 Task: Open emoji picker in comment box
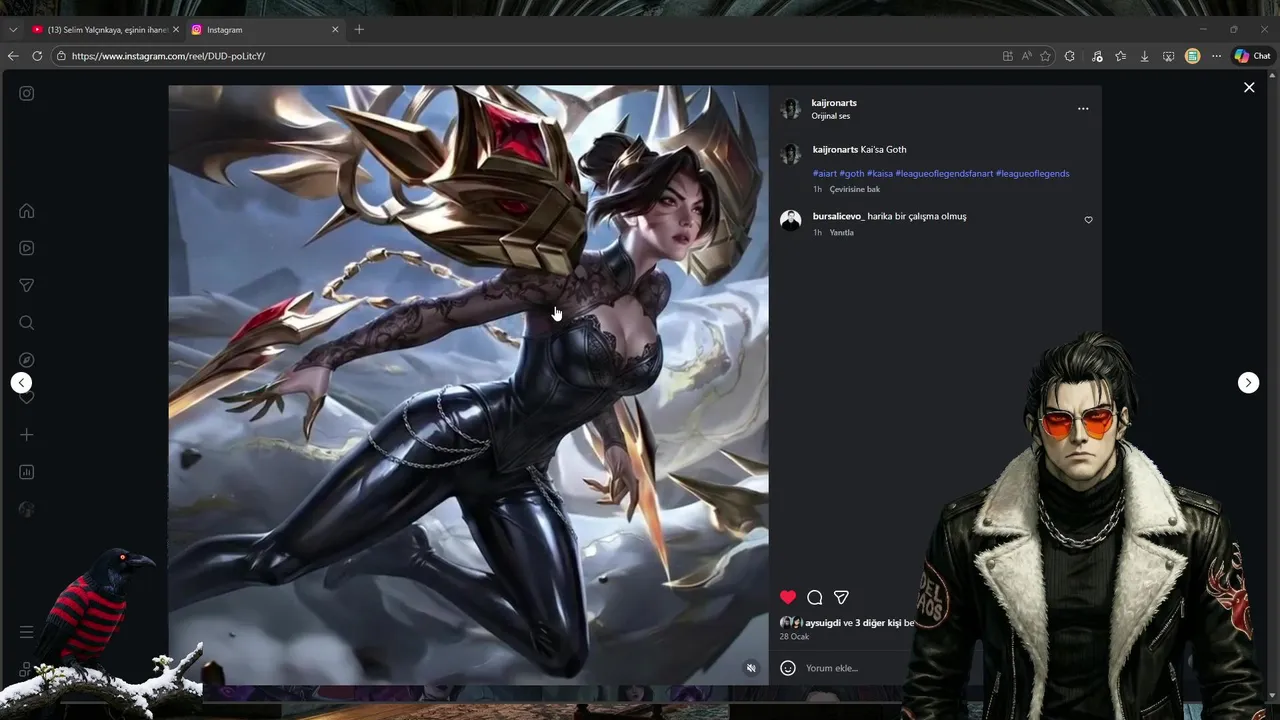tap(788, 668)
